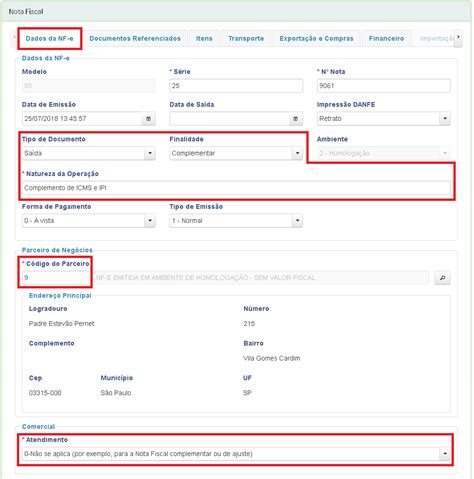Click the partner name field showing homologação notice

click(262, 278)
